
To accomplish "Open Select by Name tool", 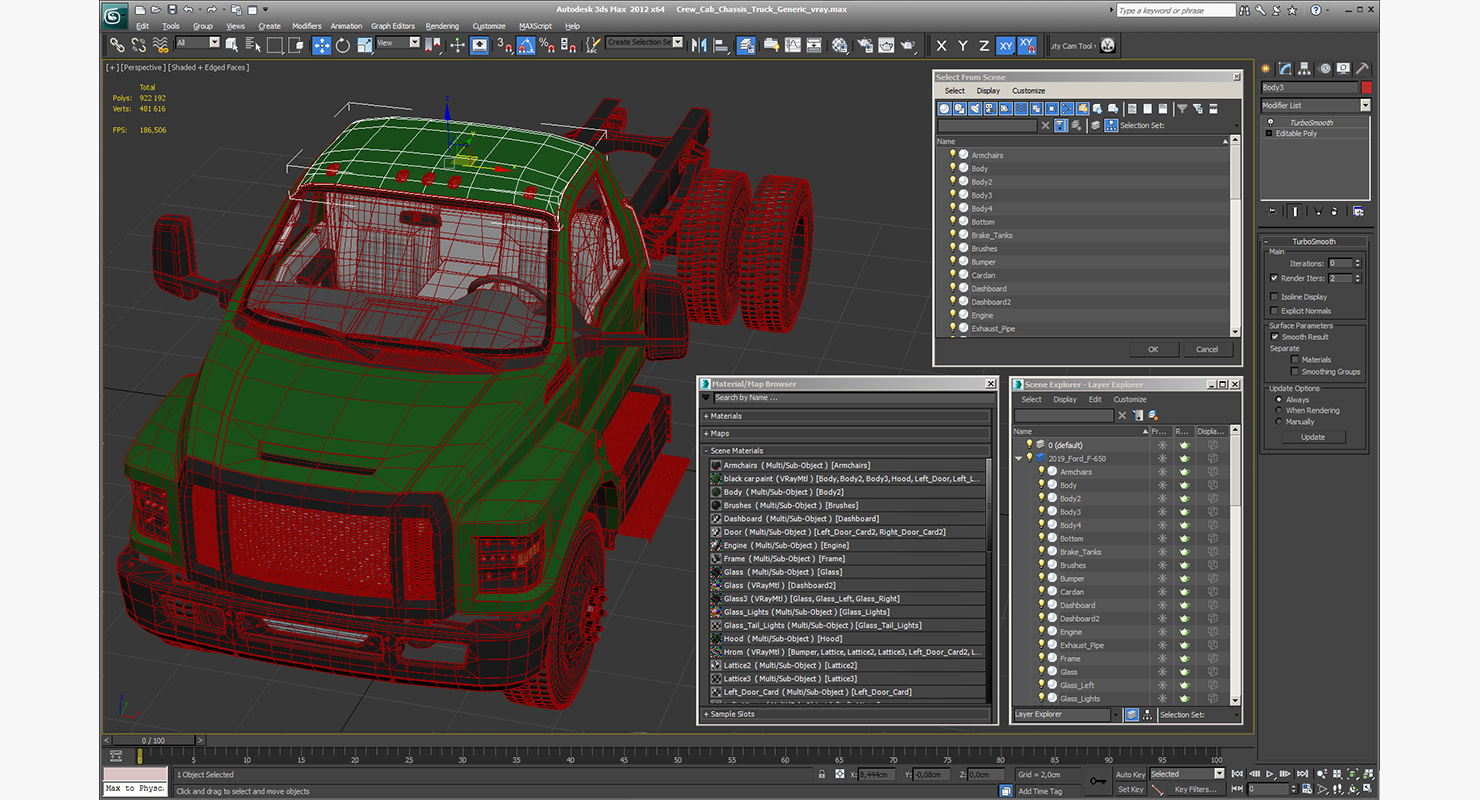I will point(252,45).
